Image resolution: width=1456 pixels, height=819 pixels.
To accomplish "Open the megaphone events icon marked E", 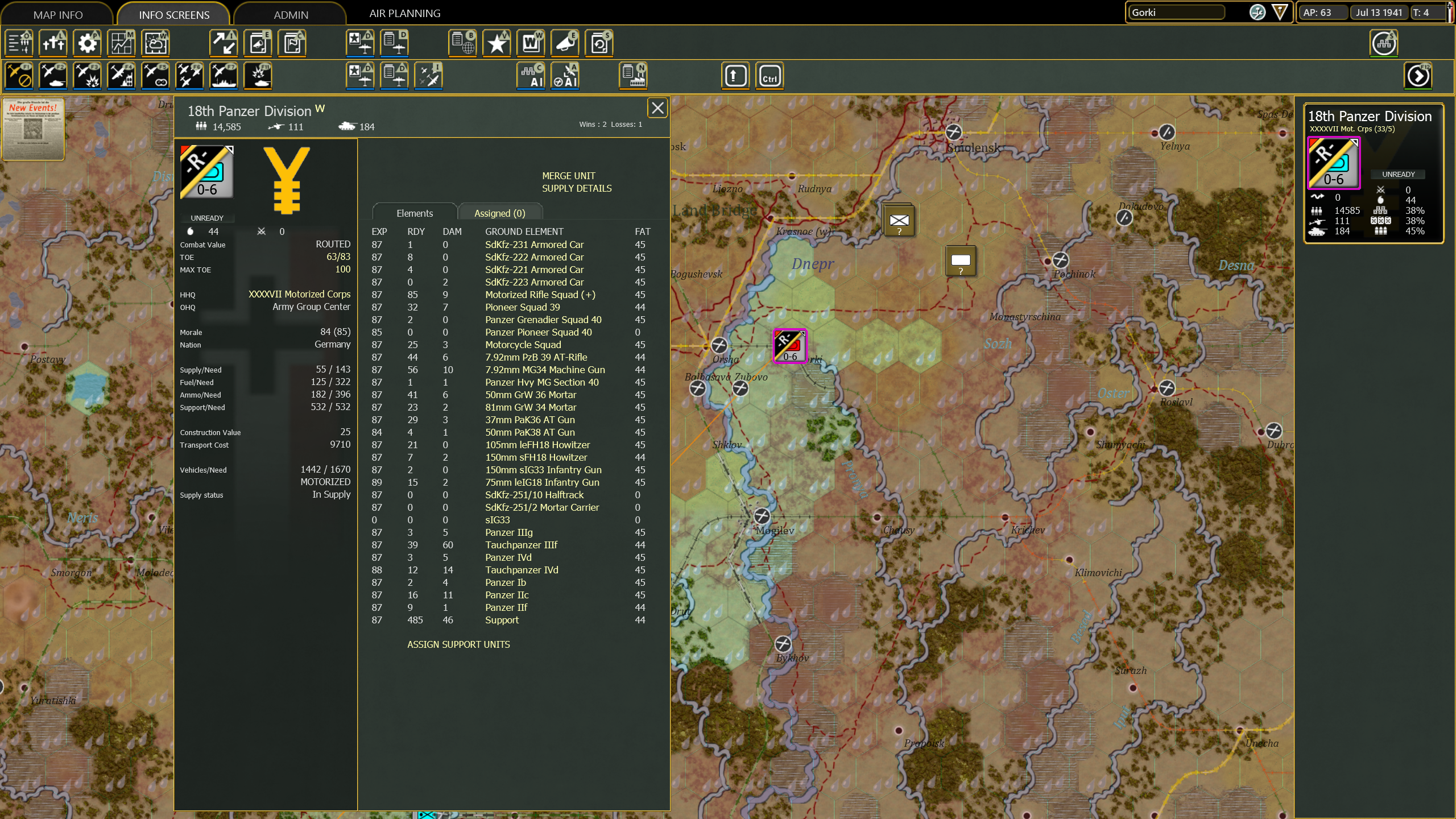I will (565, 43).
